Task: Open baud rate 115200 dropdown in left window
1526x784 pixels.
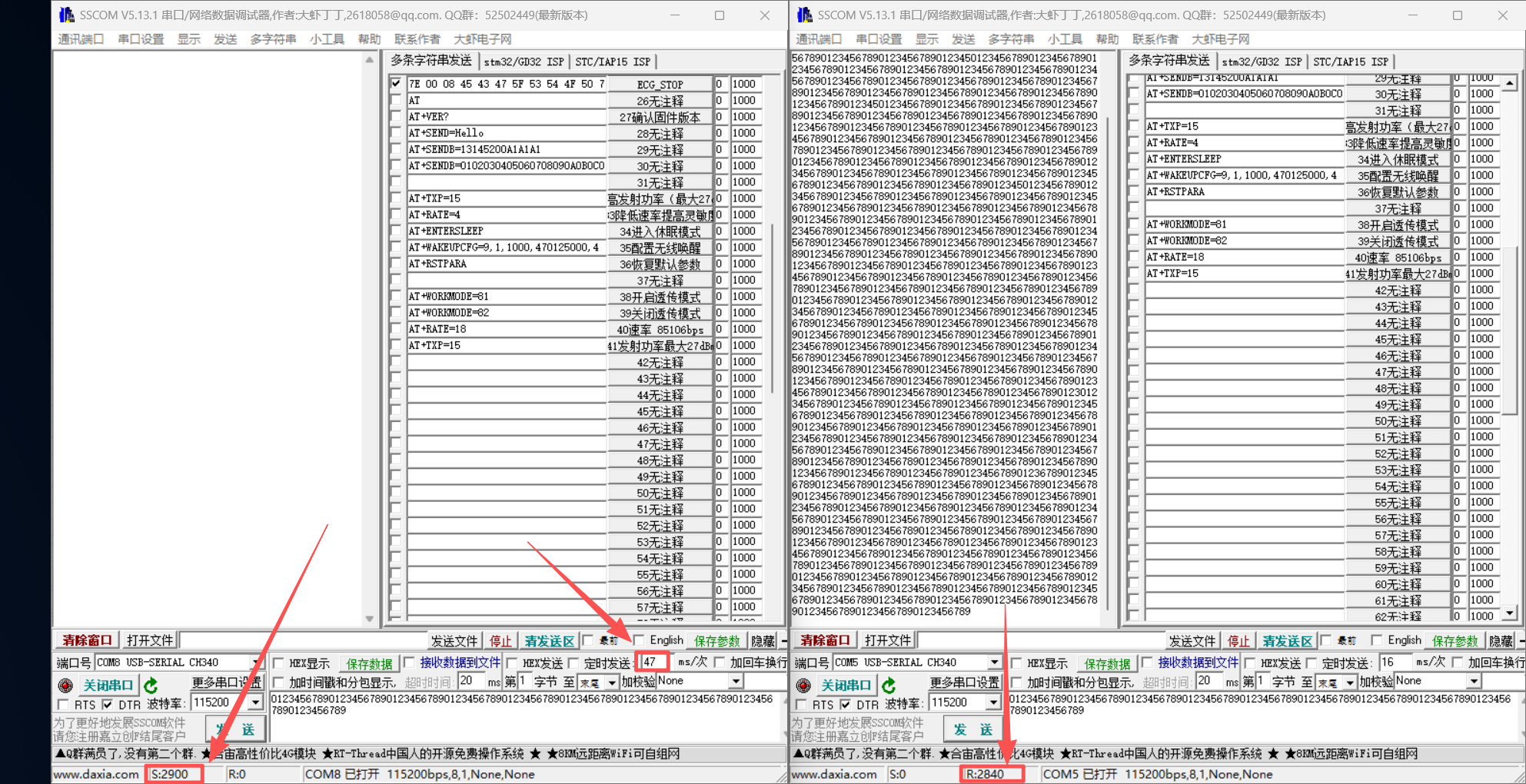Action: (x=255, y=703)
